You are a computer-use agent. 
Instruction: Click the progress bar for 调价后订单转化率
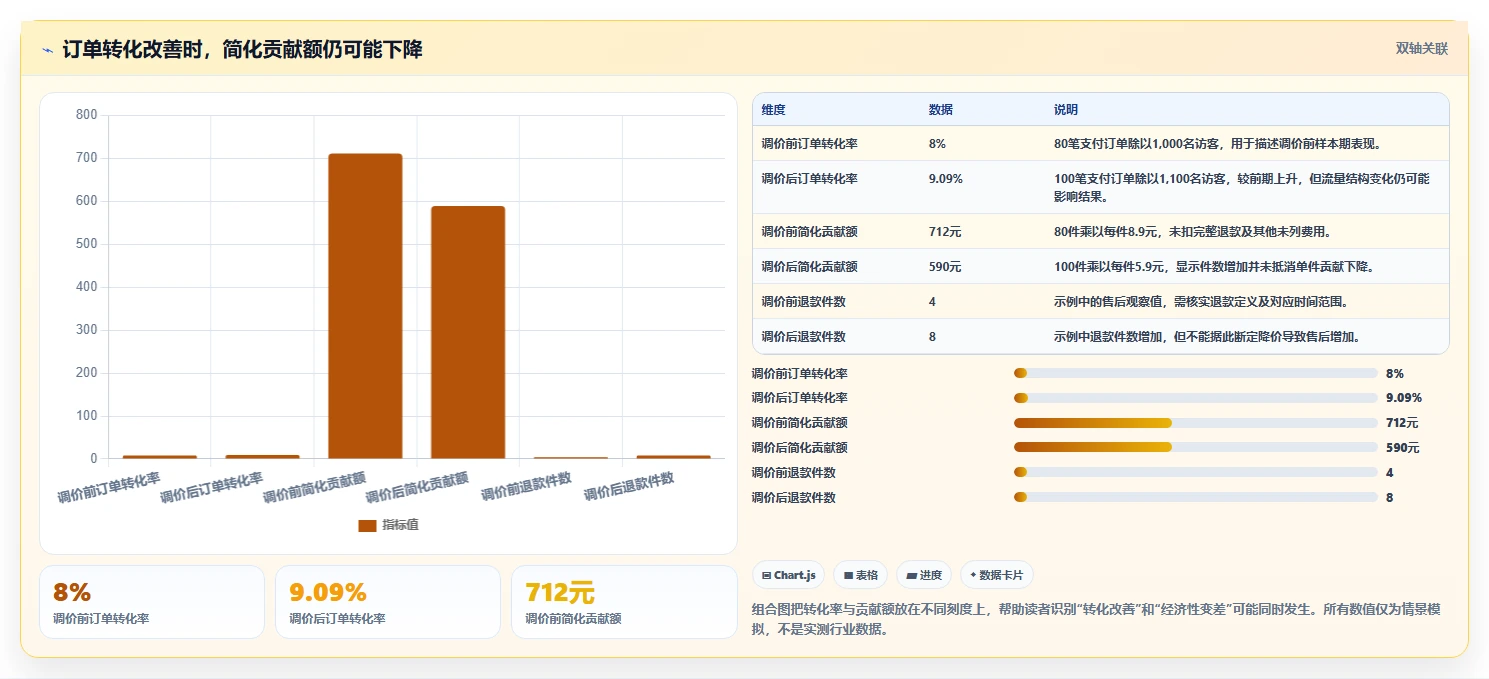1196,398
